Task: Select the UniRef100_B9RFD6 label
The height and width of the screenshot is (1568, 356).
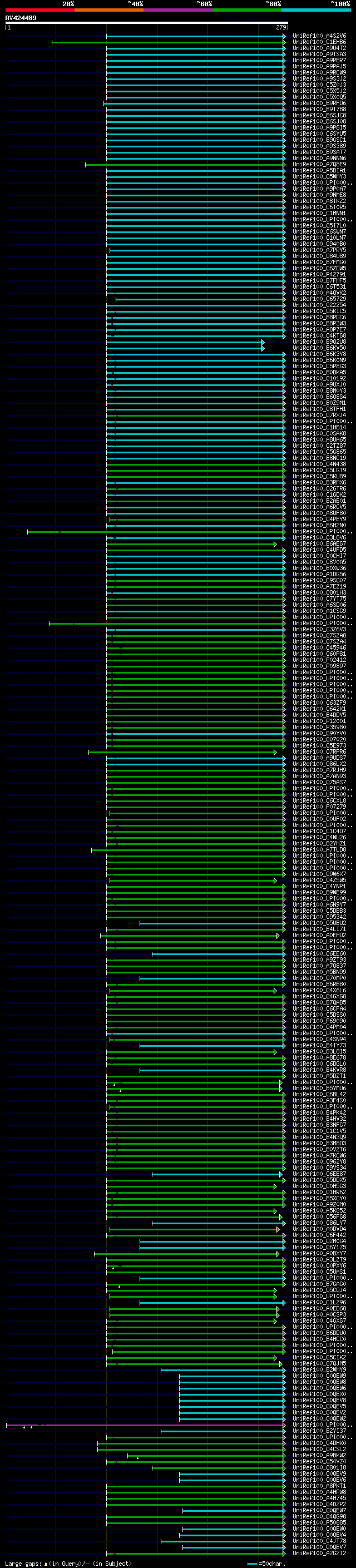Action: (x=319, y=103)
